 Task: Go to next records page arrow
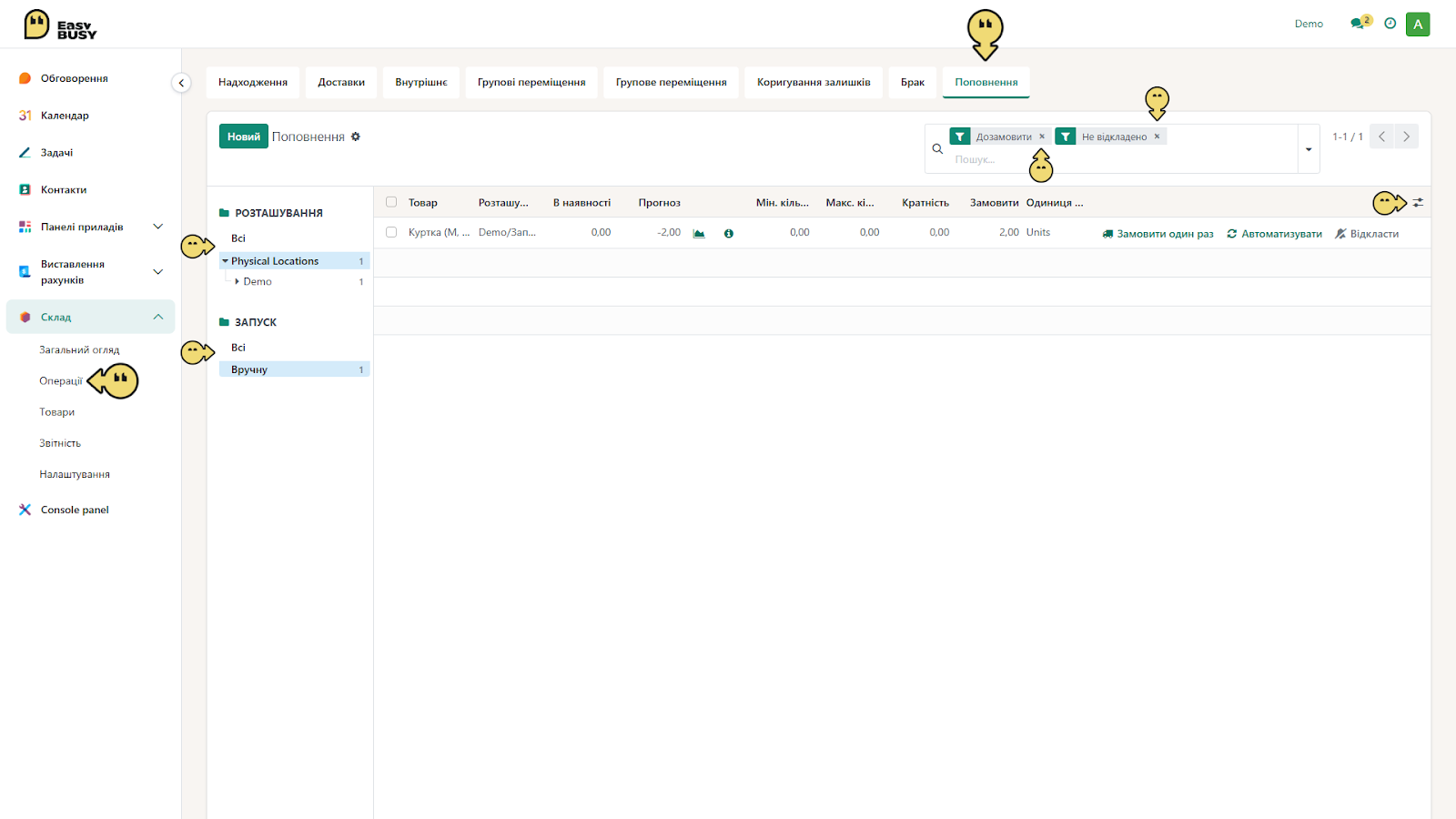point(1406,136)
